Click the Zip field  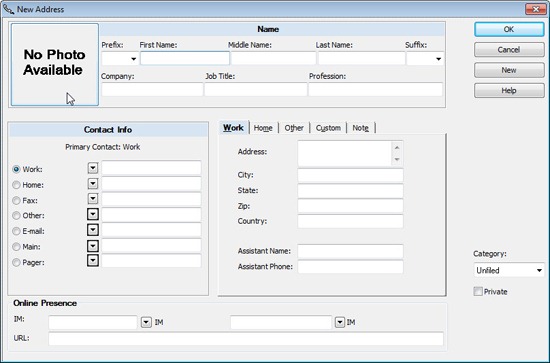tap(350, 206)
